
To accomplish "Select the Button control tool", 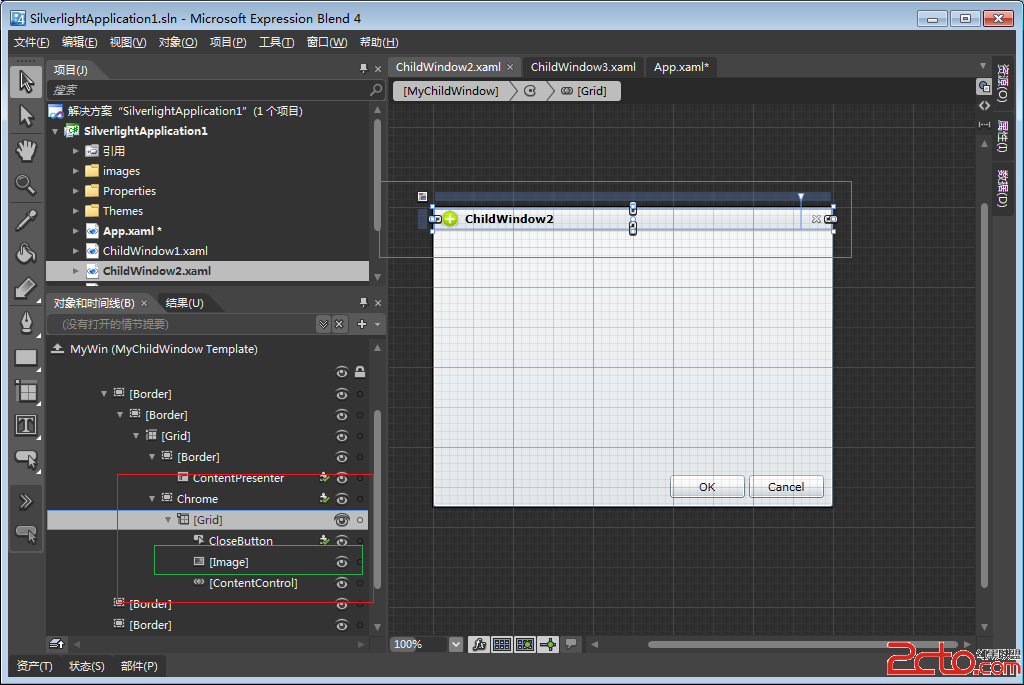I will point(26,460).
